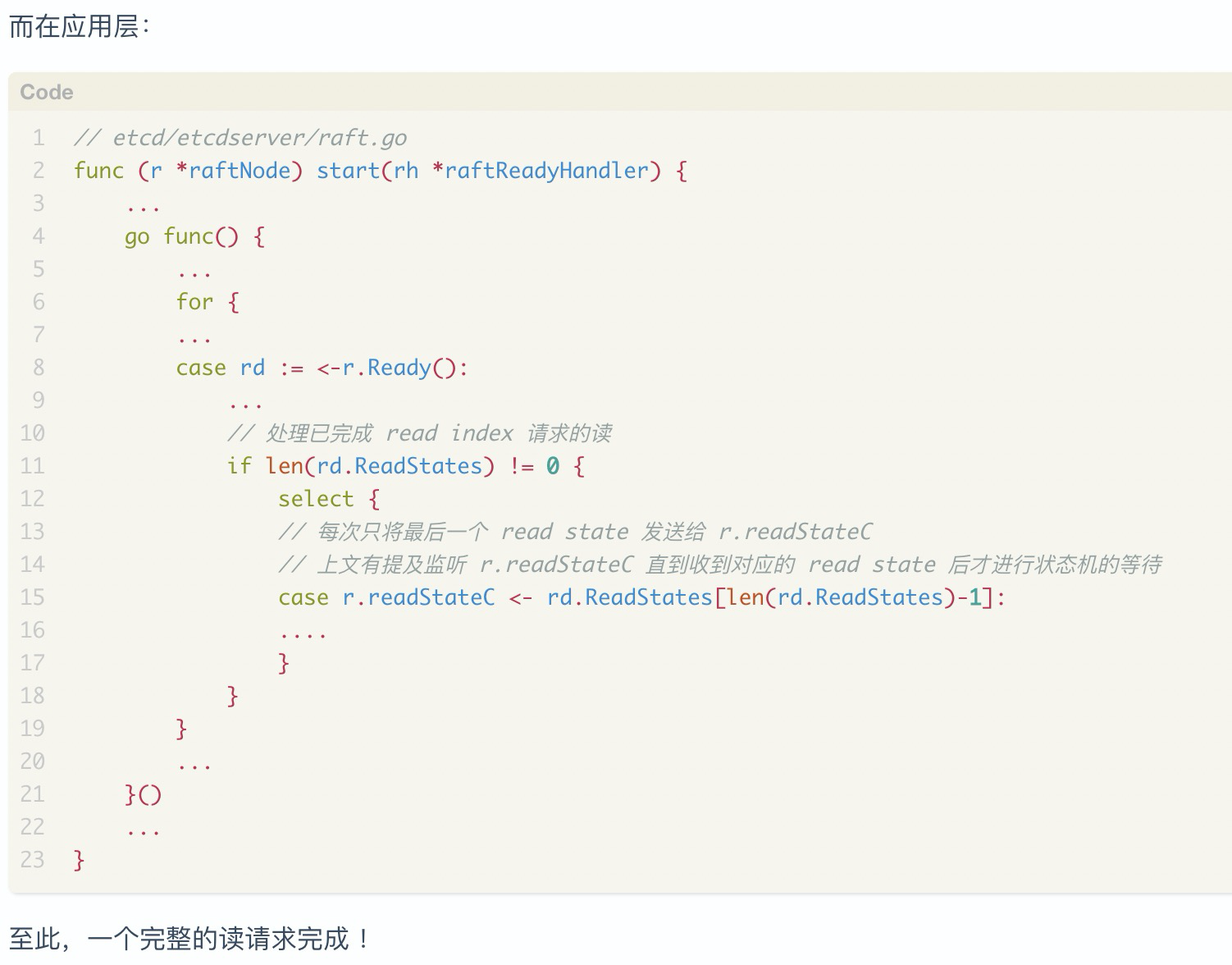
Task: Click the Code header label
Action: pos(47,92)
